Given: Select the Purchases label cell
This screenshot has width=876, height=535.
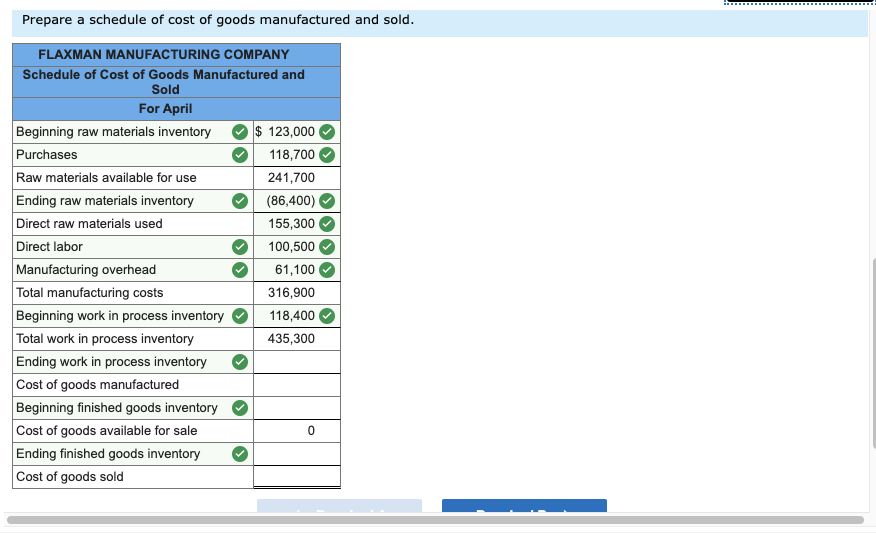Looking at the screenshot, I should (x=133, y=155).
